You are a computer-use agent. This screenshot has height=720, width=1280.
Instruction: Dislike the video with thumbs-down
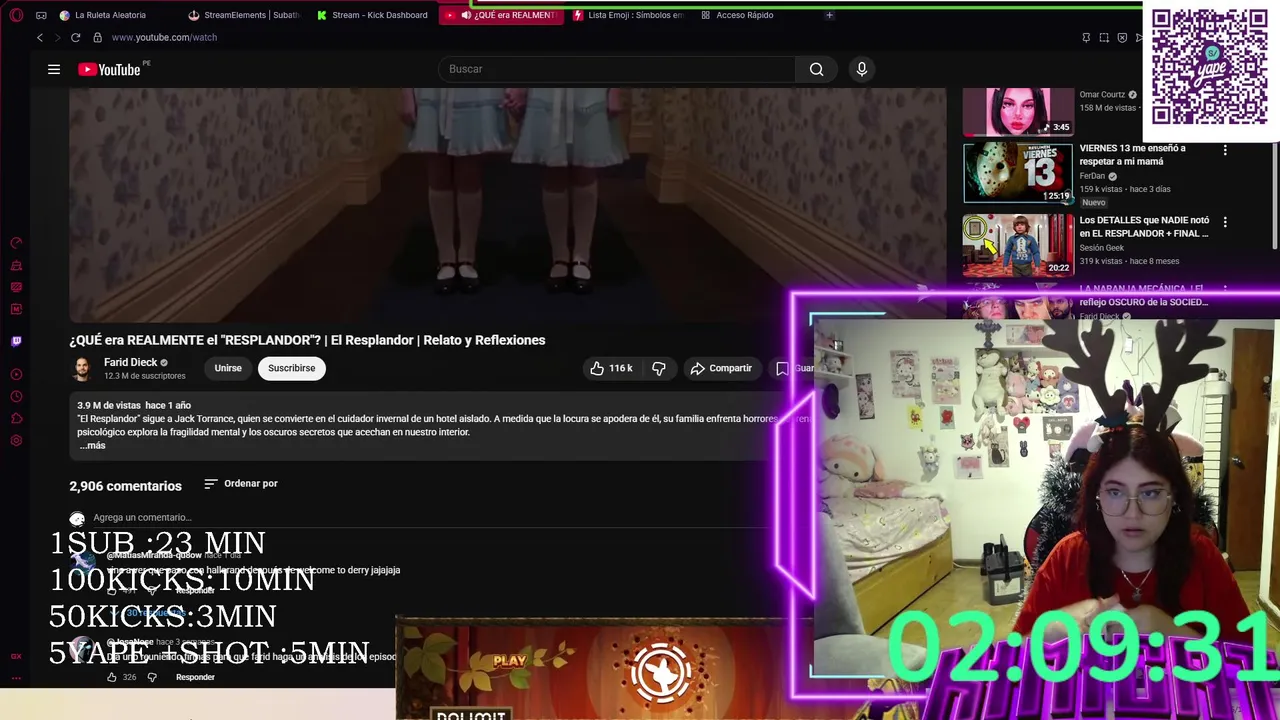[659, 368]
